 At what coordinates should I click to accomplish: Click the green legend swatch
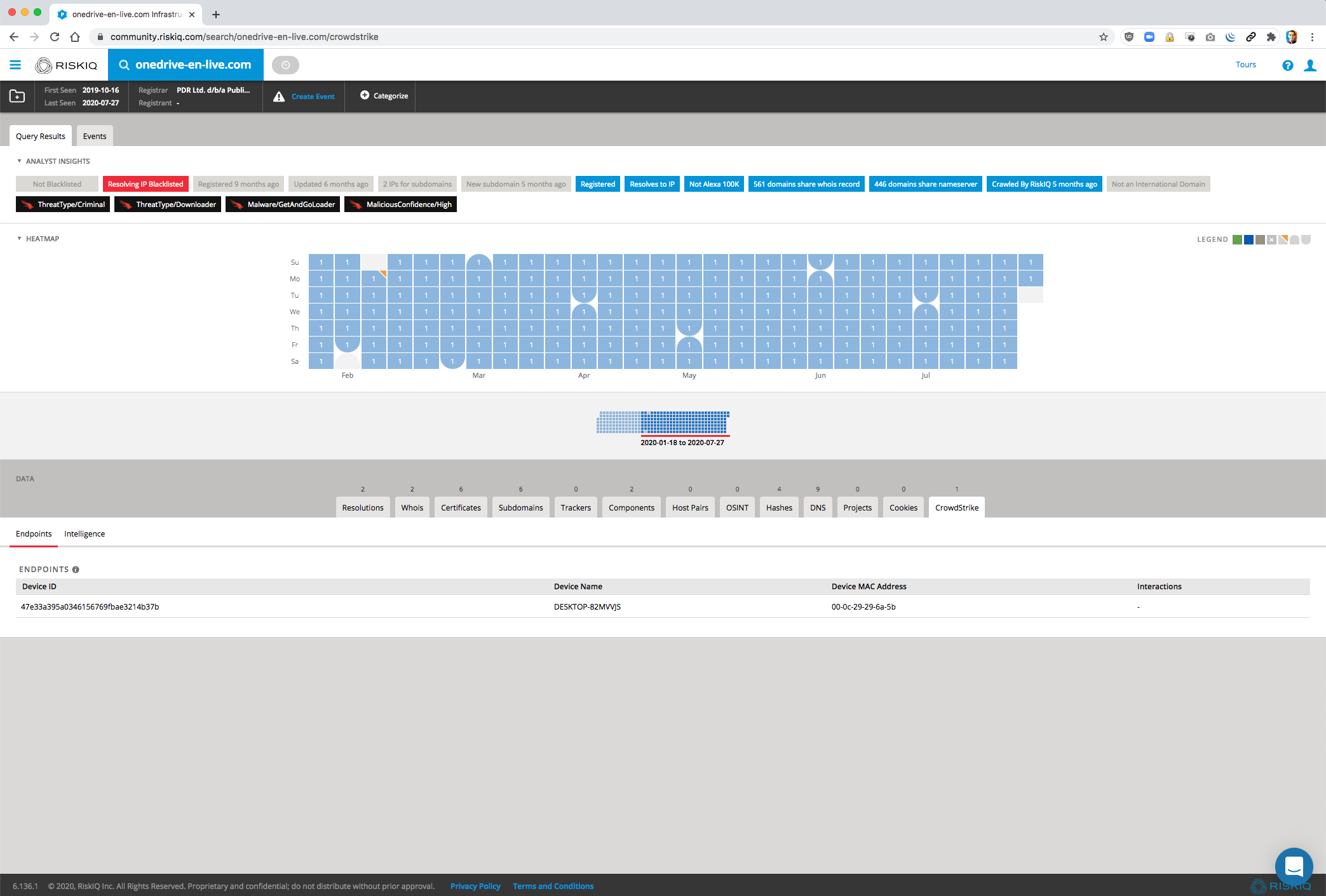point(1237,239)
